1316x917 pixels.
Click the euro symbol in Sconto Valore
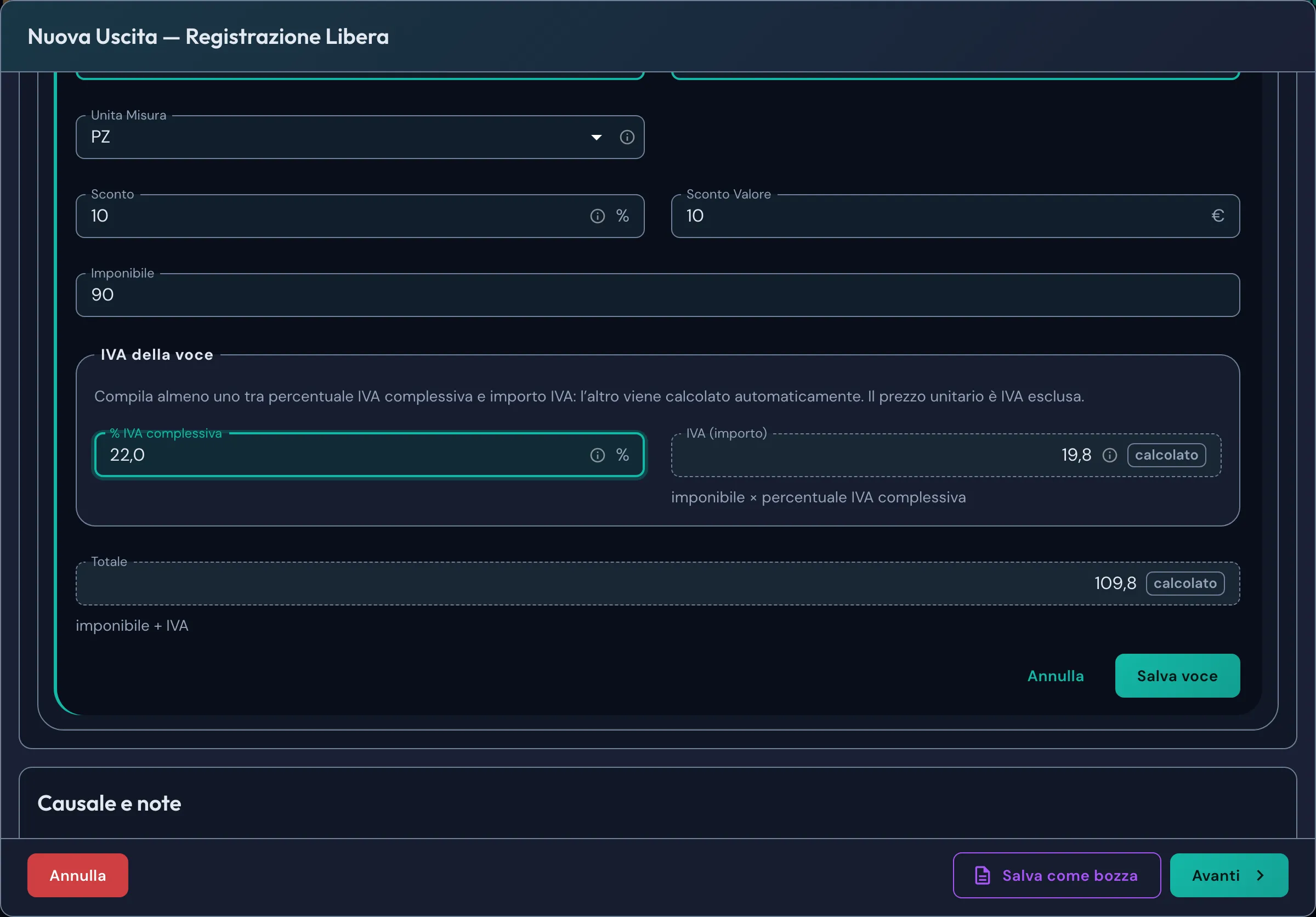[x=1218, y=216]
